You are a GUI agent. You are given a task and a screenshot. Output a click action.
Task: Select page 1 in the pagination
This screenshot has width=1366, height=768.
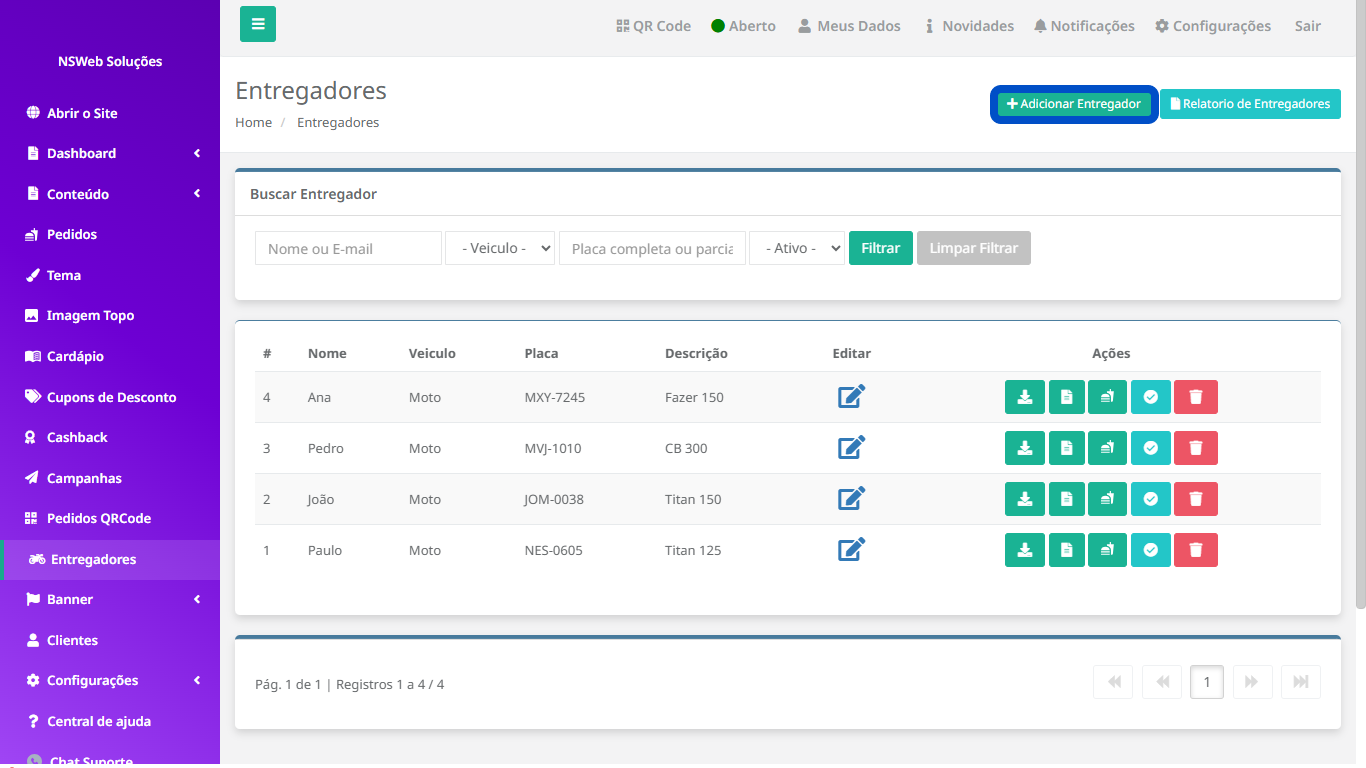[1207, 682]
